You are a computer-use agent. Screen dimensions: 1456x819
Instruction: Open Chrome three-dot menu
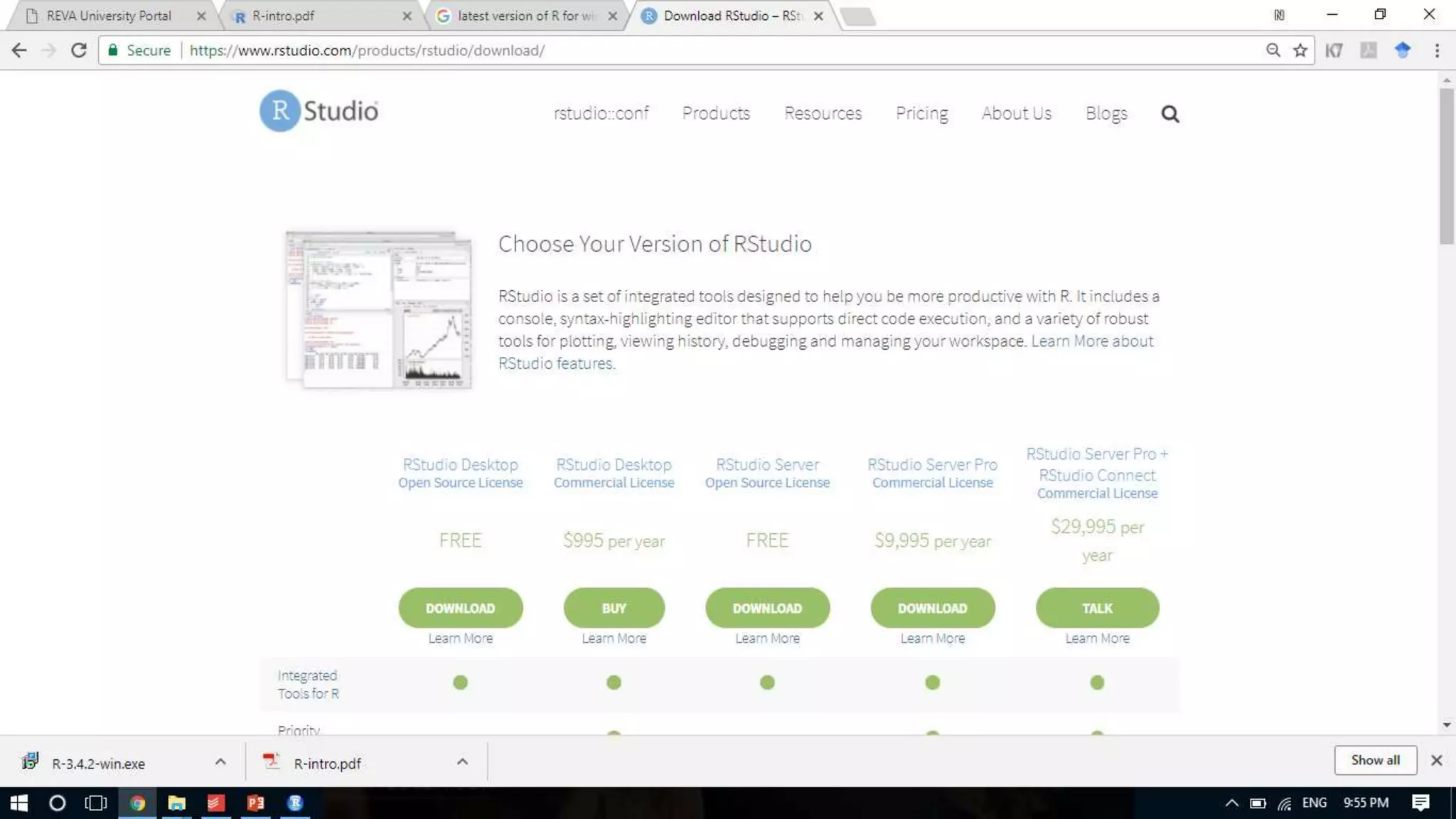(x=1437, y=50)
